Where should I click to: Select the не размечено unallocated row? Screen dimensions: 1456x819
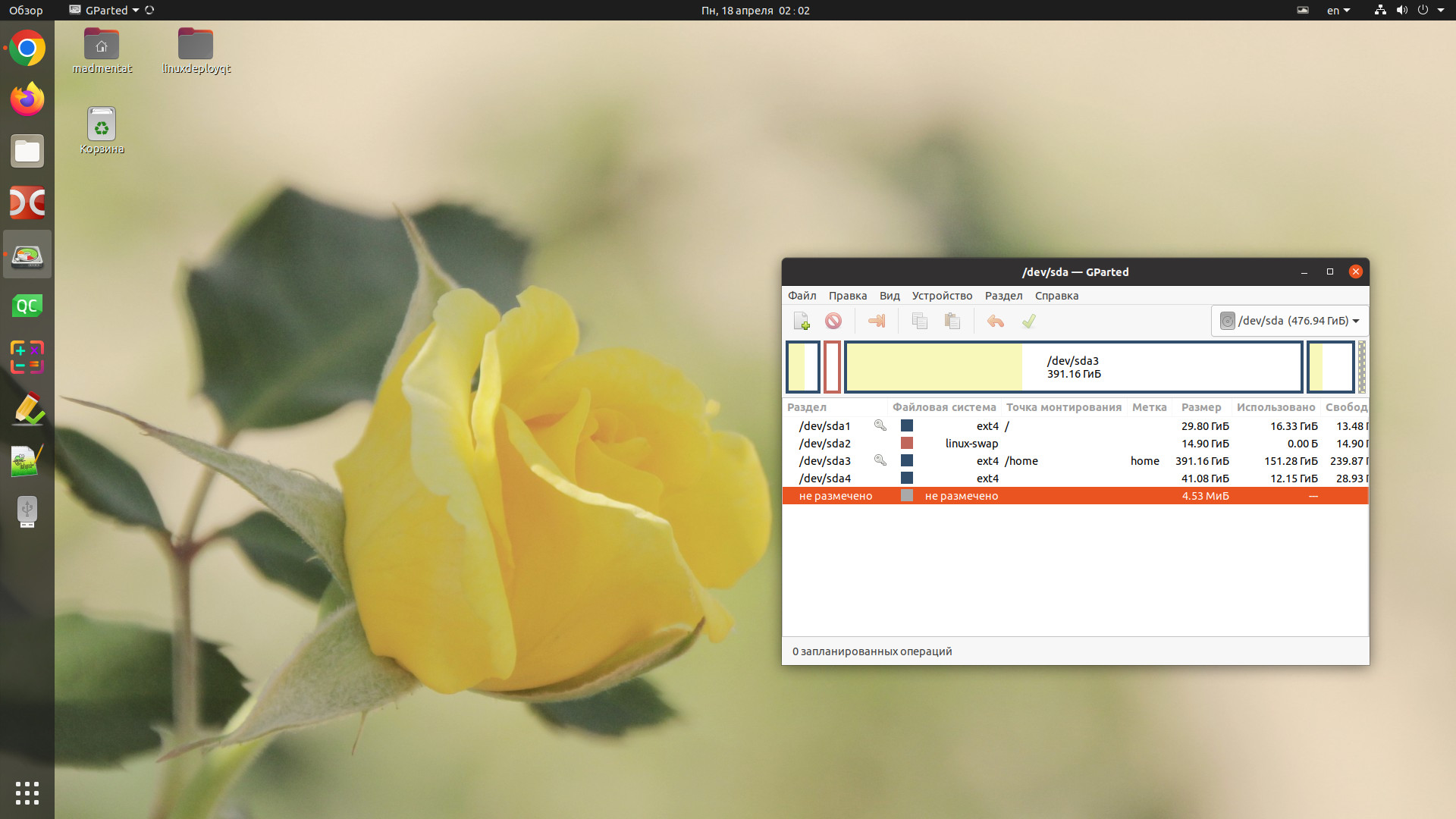[x=1075, y=496]
